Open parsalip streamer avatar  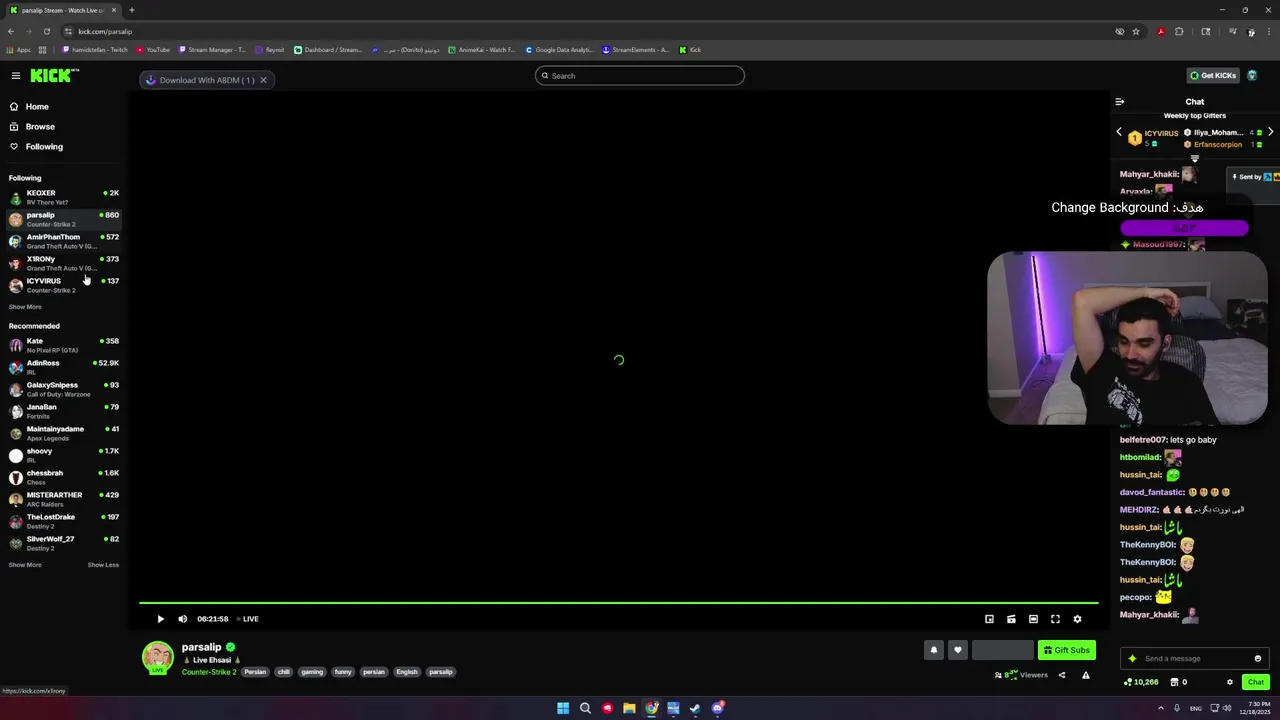point(157,657)
